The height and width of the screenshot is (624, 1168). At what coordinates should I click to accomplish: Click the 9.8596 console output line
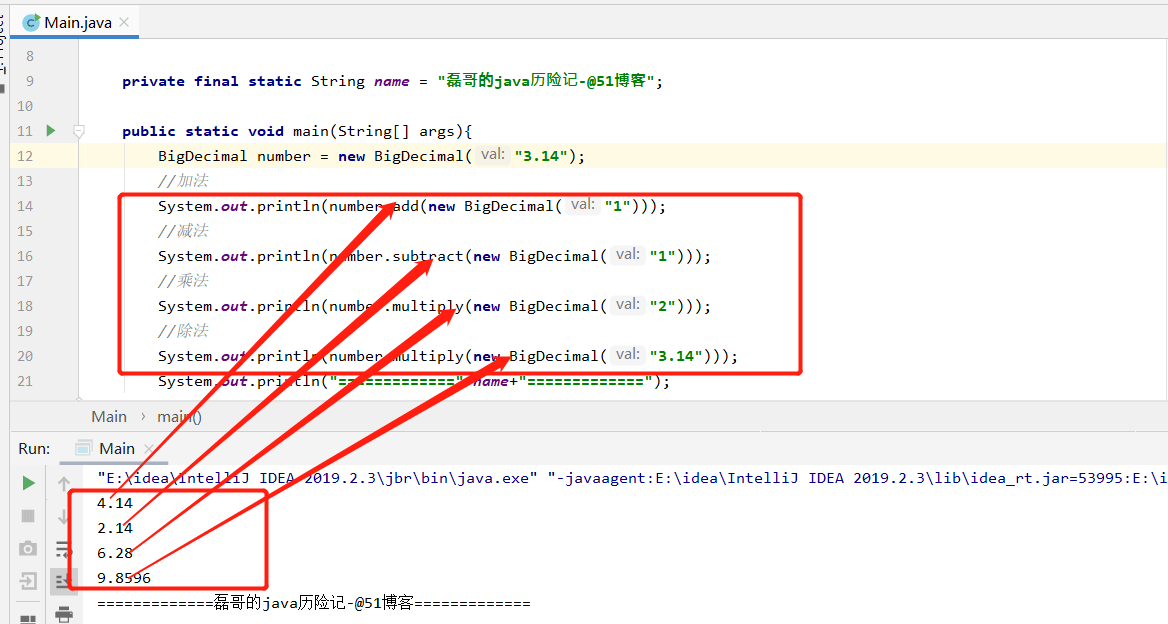[x=124, y=578]
